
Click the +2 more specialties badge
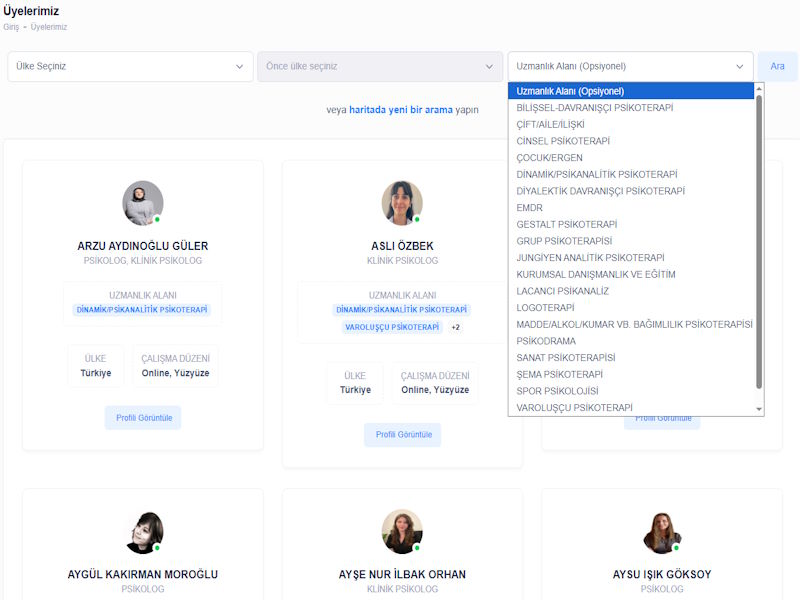pyautogui.click(x=456, y=327)
